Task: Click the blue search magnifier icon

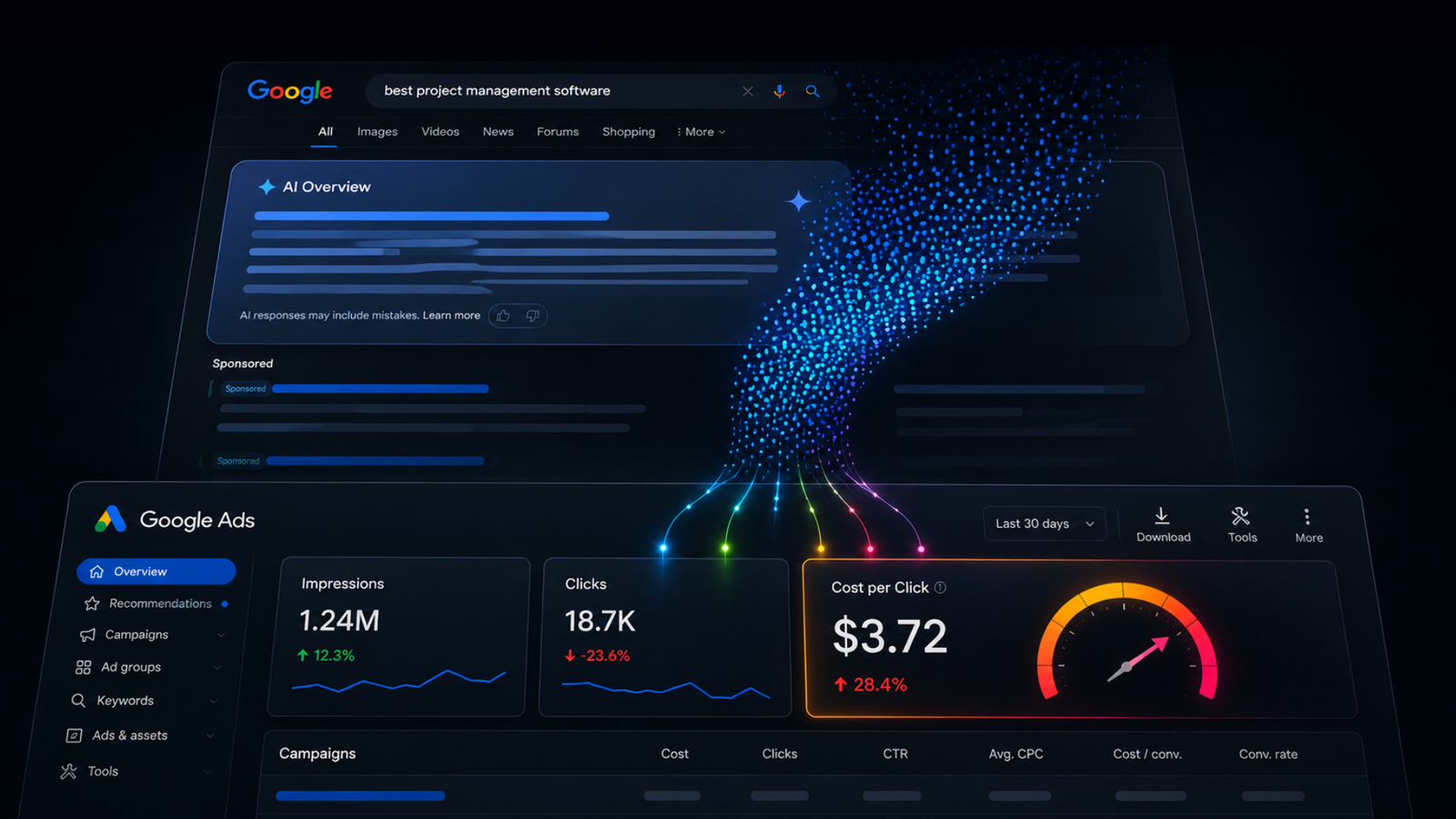Action: click(813, 91)
